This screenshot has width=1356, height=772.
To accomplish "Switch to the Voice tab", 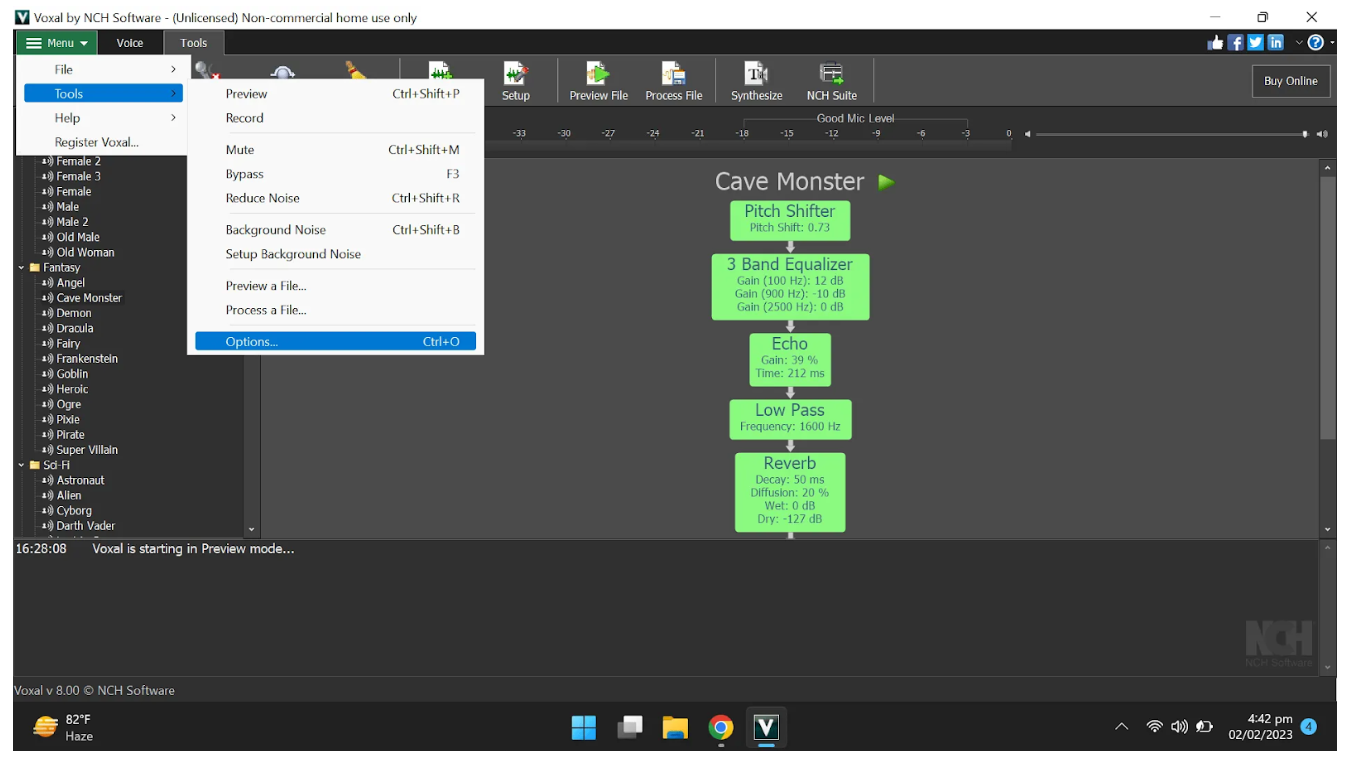I will [130, 43].
